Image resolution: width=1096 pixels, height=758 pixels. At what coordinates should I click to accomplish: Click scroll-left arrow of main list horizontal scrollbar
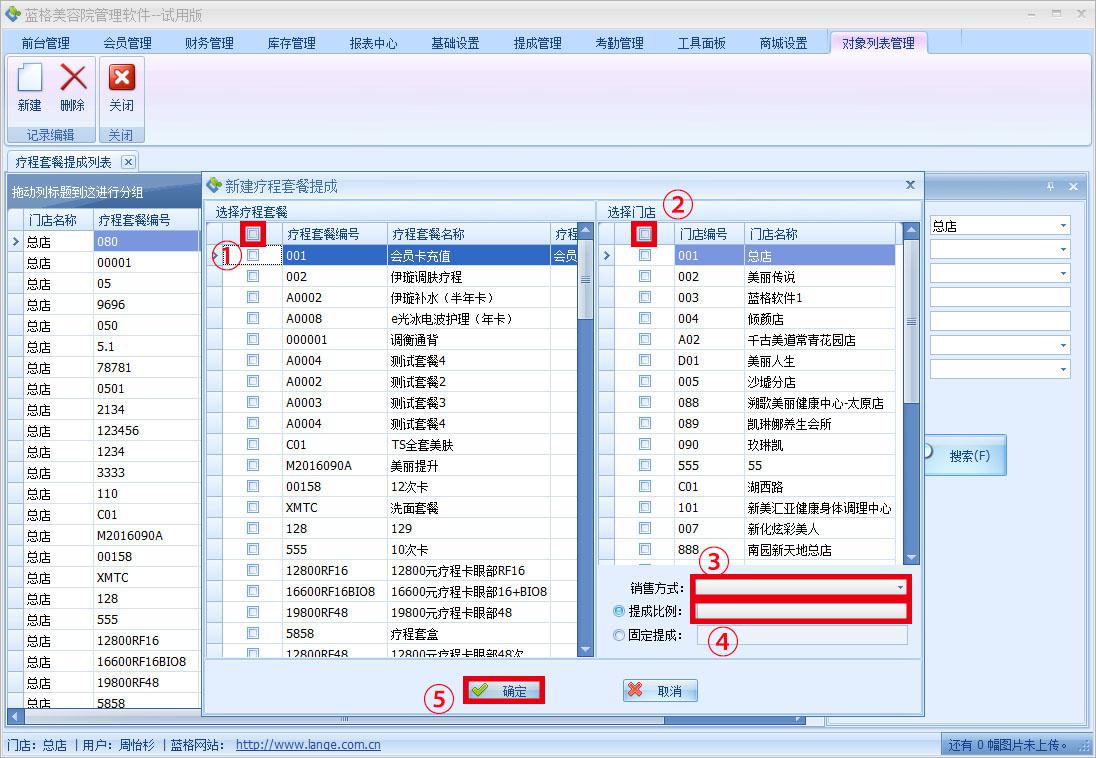pyautogui.click(x=14, y=717)
